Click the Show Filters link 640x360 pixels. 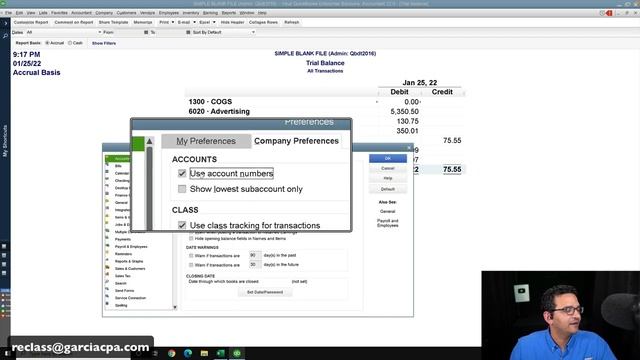pyautogui.click(x=104, y=43)
